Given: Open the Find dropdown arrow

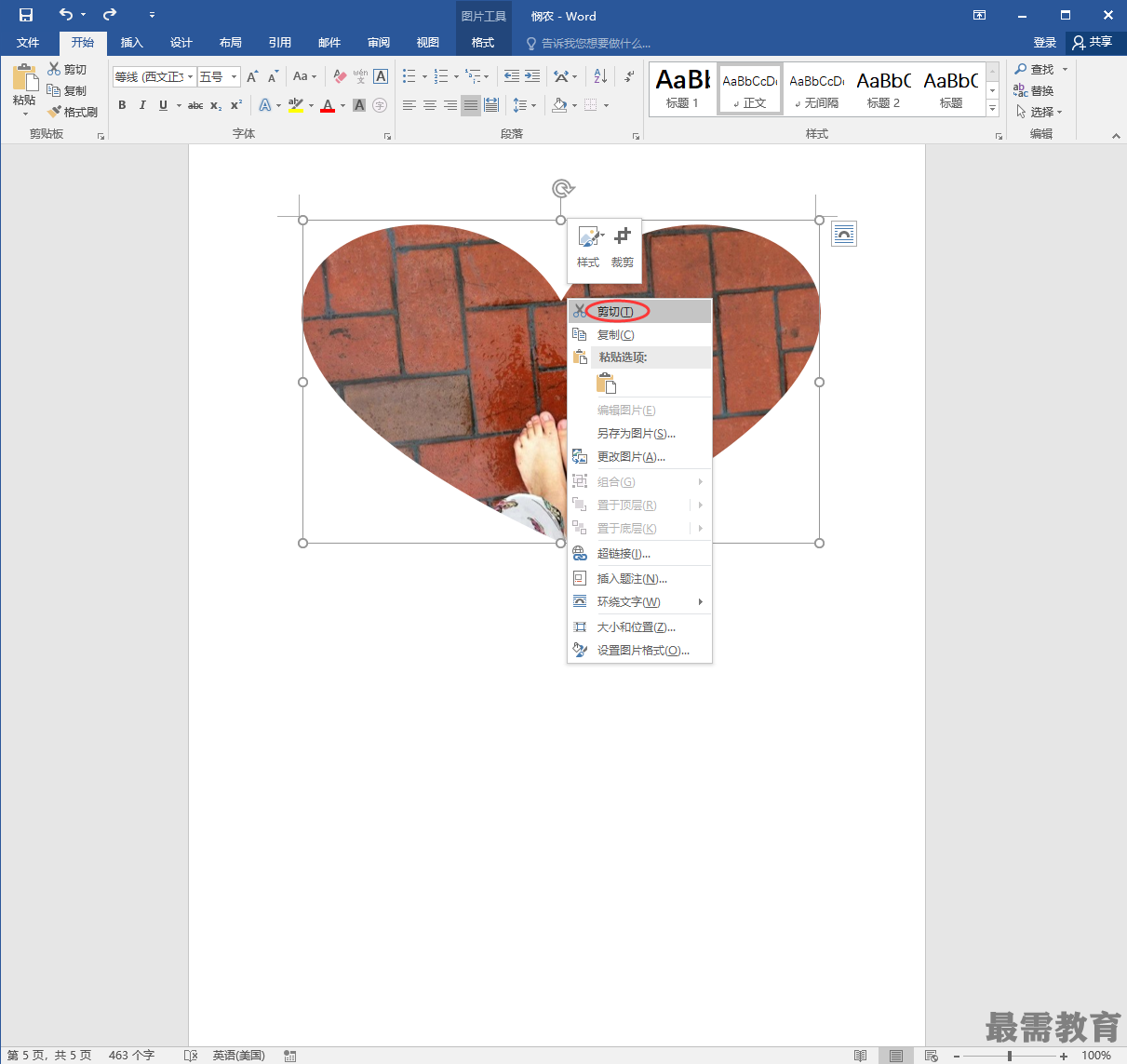Looking at the screenshot, I should (1066, 69).
